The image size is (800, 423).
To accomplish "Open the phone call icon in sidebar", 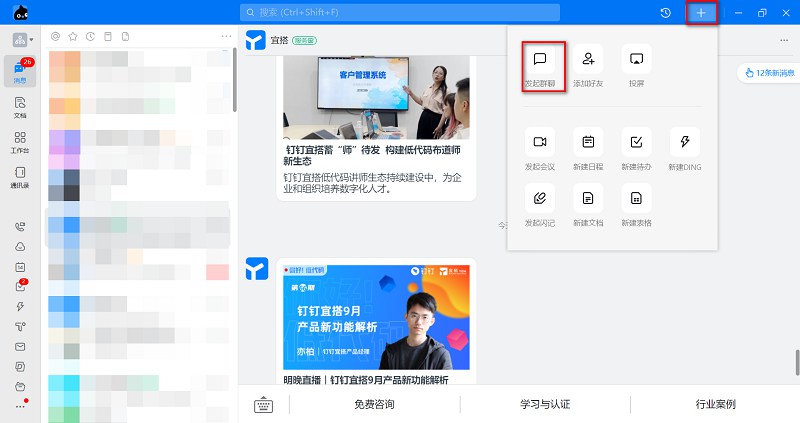I will tap(20, 227).
